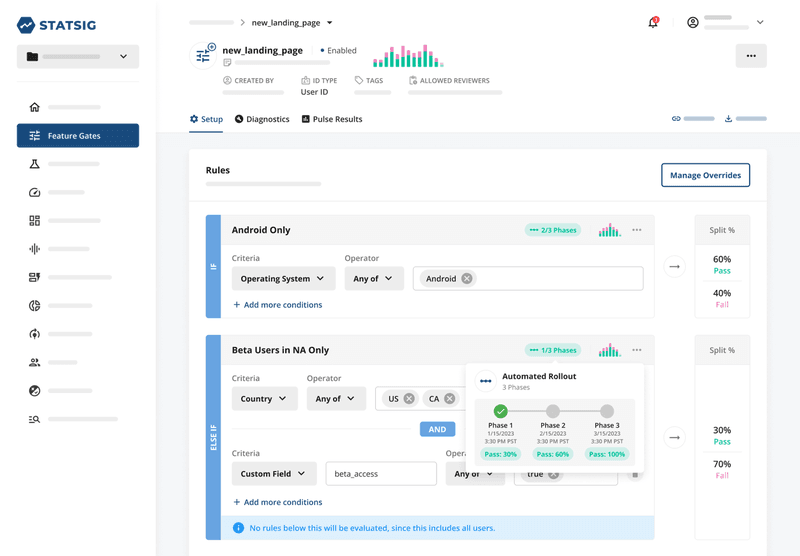Select Feature Gates in the sidebar

(78, 136)
